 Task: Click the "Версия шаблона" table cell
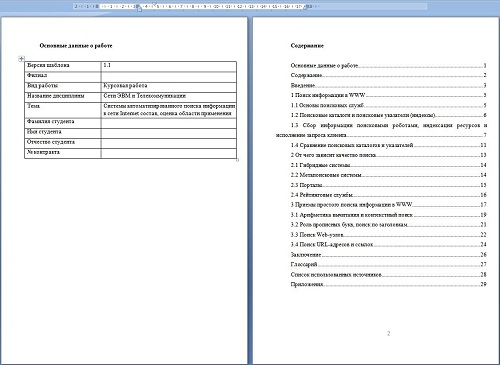pyautogui.click(x=63, y=67)
